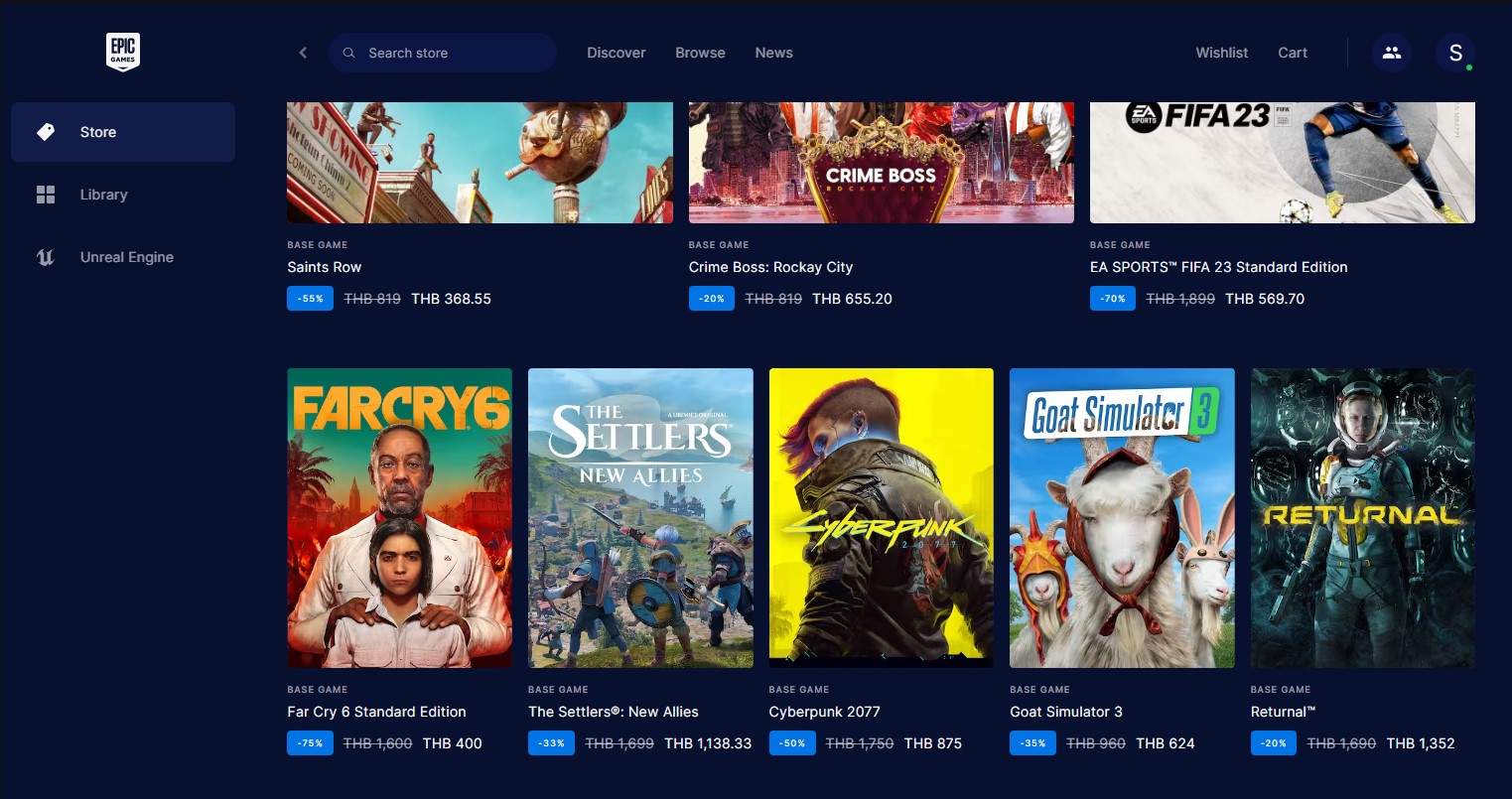The width and height of the screenshot is (1512, 799).
Task: Click the Library grid icon
Action: (x=46, y=195)
